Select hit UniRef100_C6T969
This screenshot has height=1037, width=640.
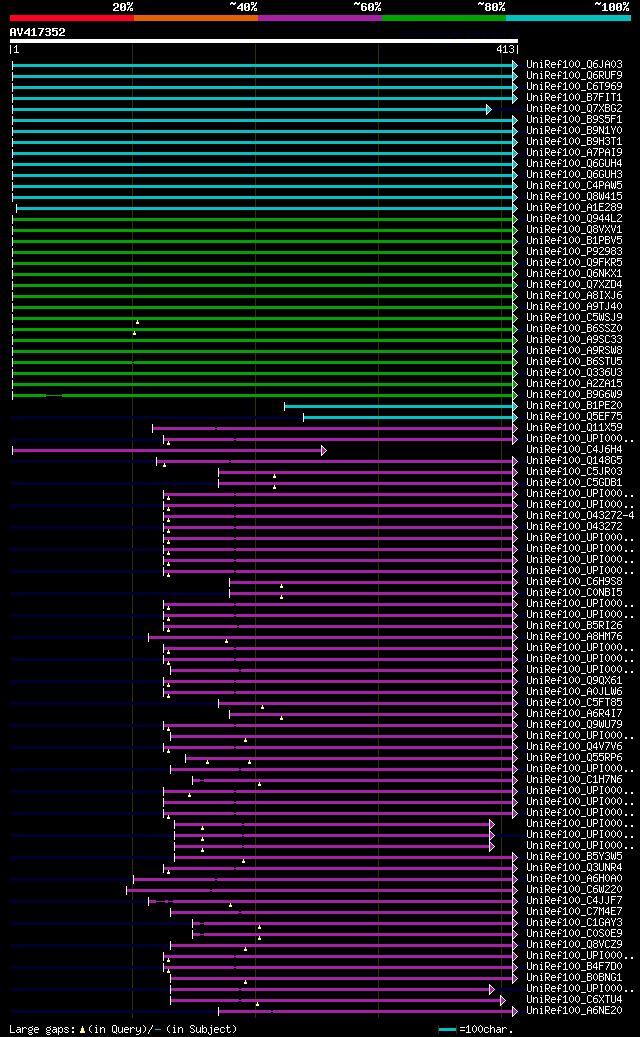tap(574, 87)
